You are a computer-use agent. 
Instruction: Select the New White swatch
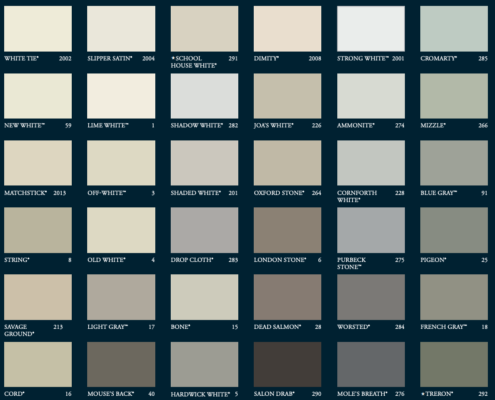38,96
